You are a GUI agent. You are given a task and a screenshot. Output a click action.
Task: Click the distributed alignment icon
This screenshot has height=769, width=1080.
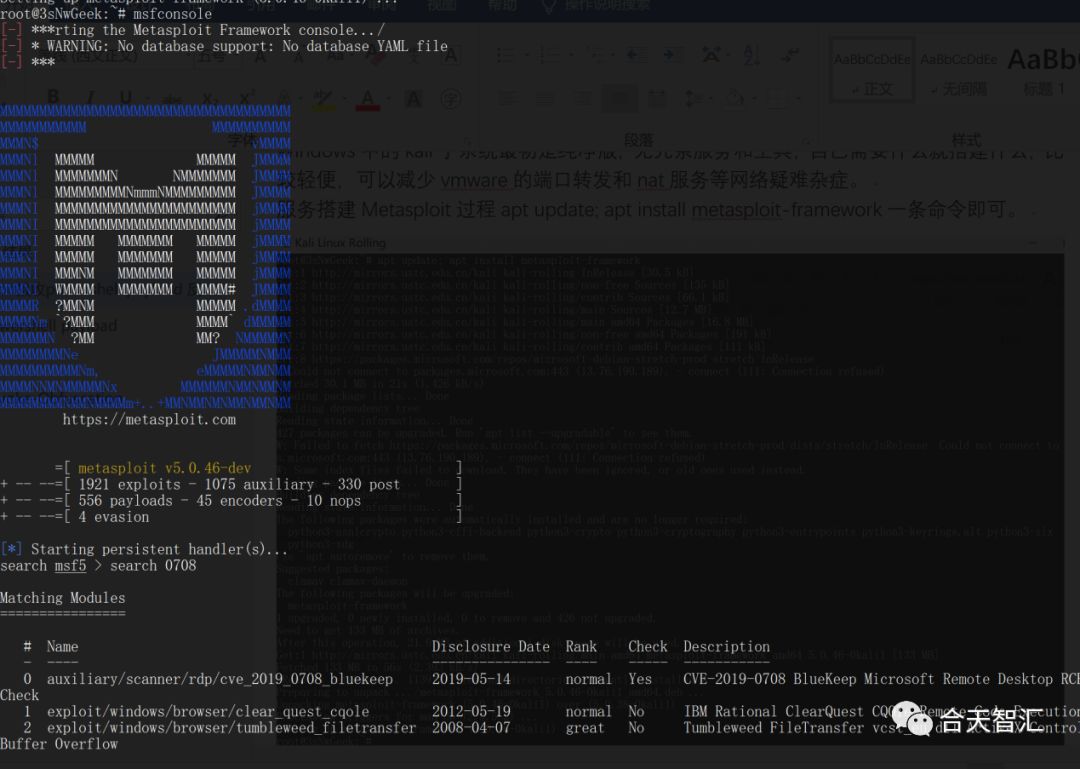657,99
